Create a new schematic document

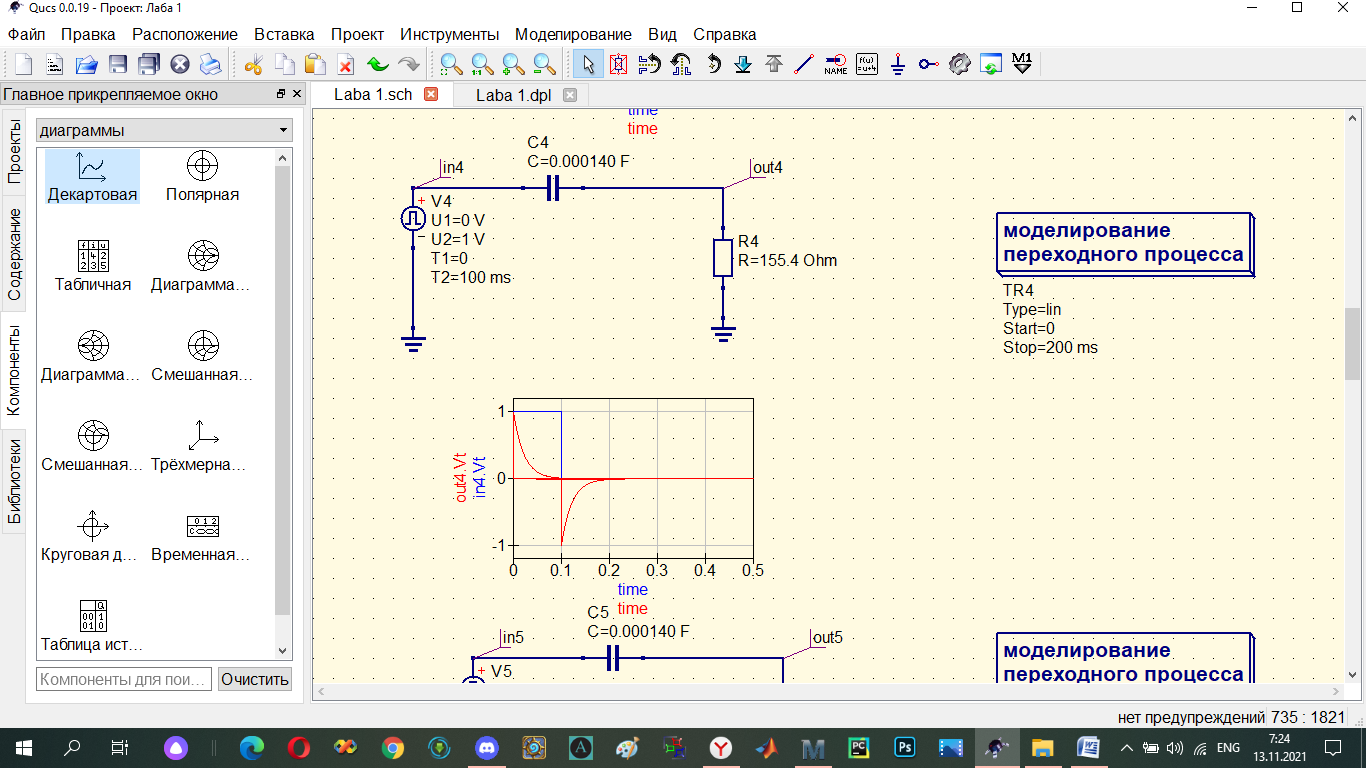coord(22,65)
